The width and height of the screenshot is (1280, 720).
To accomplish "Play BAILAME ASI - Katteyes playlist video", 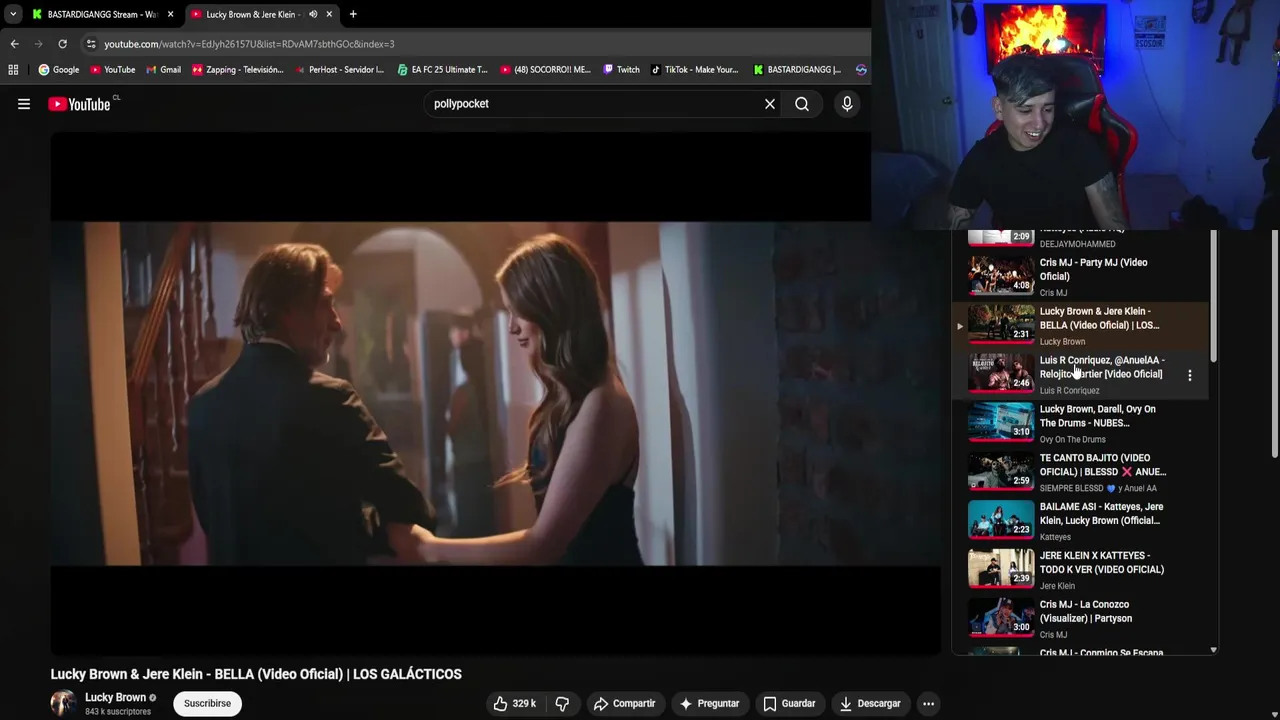I will pos(1080,522).
